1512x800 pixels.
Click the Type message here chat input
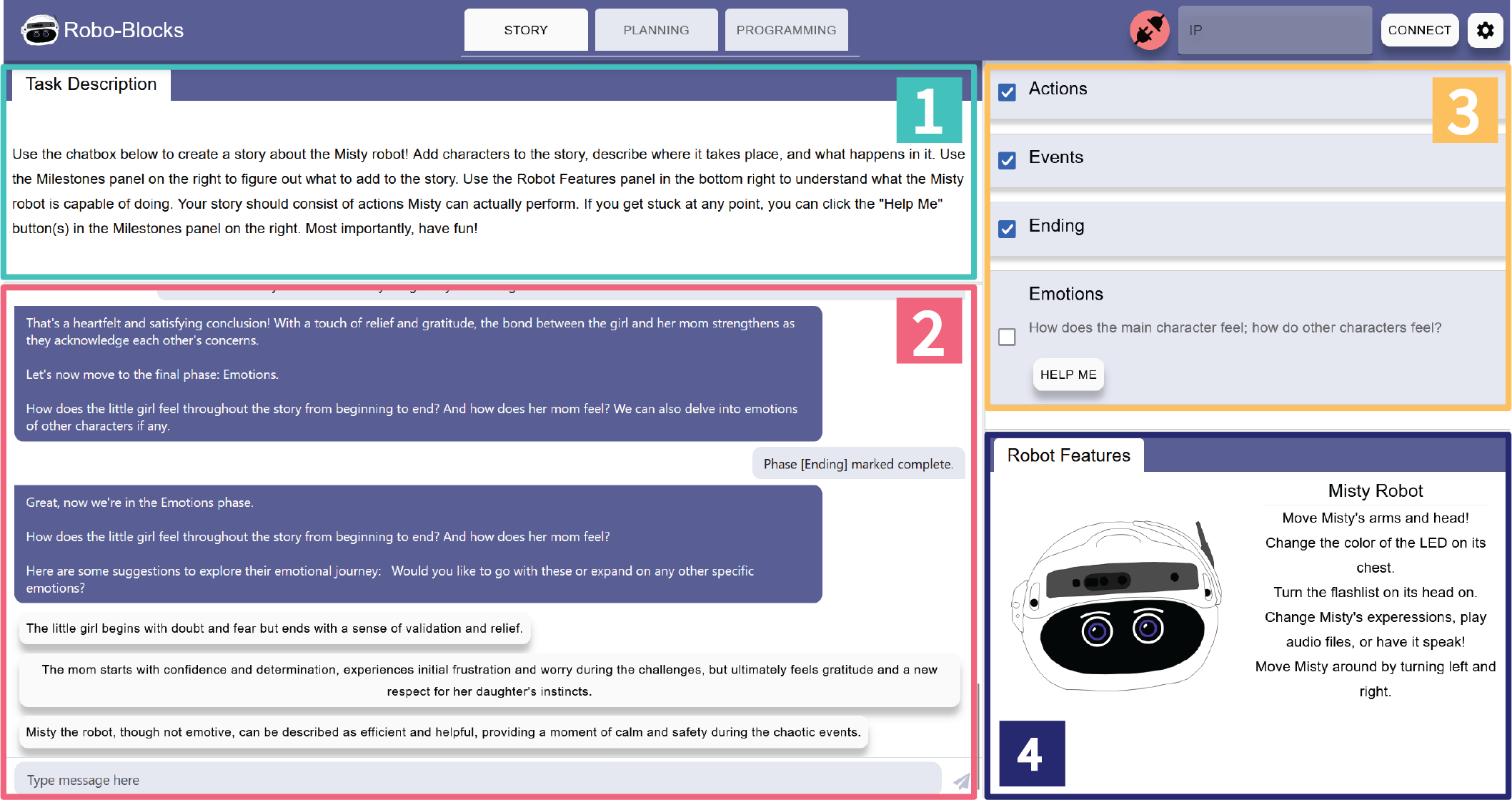(x=477, y=780)
